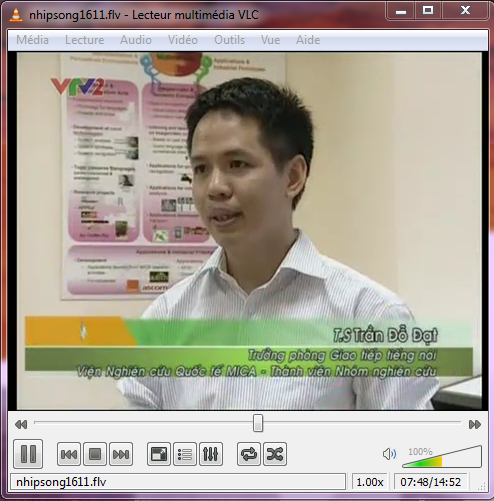Toggle fullscreen video mode icon

[x=159, y=454]
